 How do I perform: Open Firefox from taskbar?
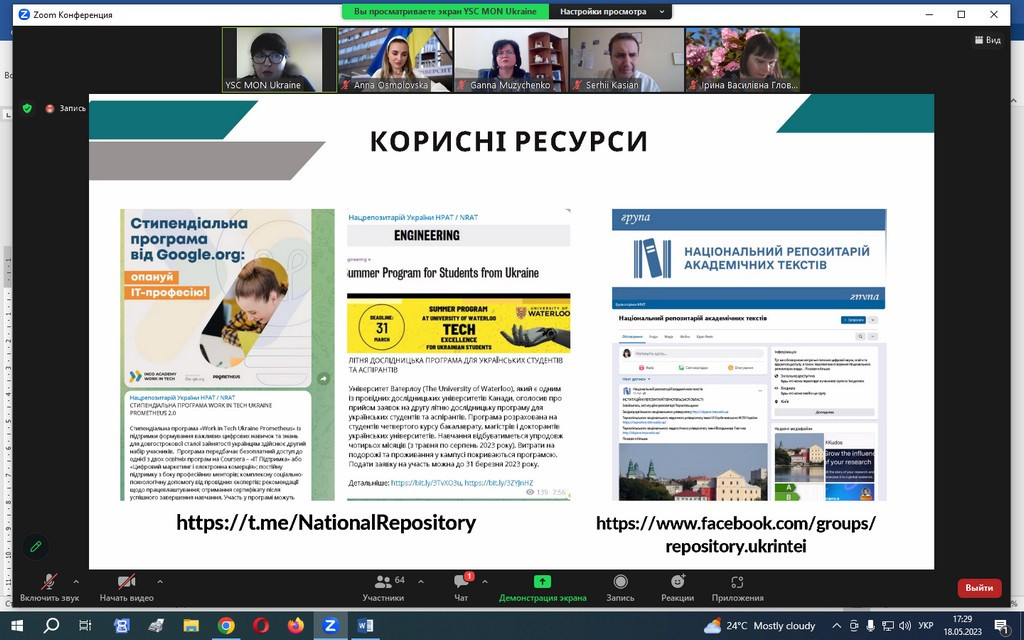[x=295, y=626]
